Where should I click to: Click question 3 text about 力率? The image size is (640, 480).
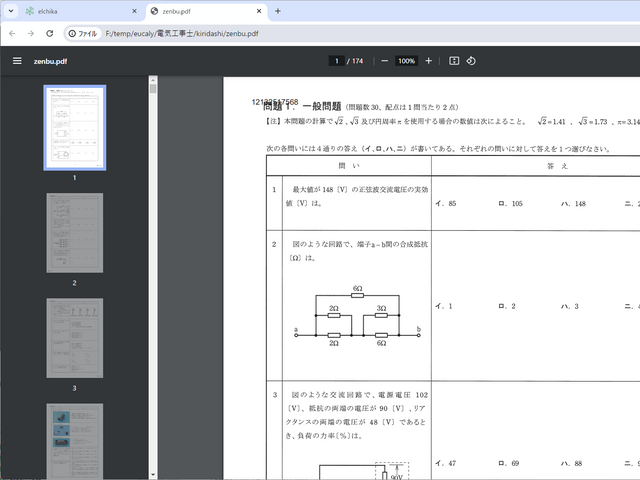(x=357, y=415)
